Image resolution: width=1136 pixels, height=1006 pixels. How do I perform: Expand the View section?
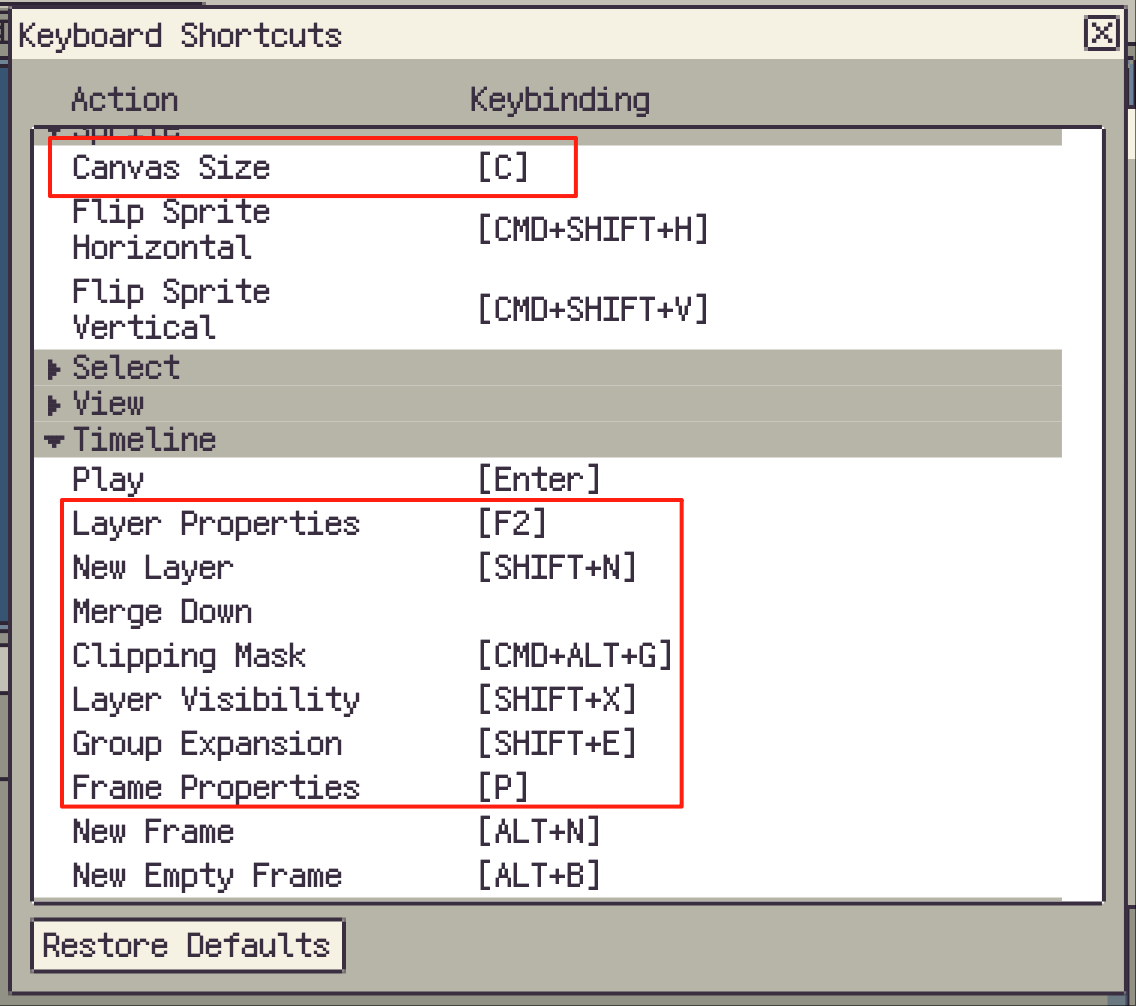tap(55, 405)
